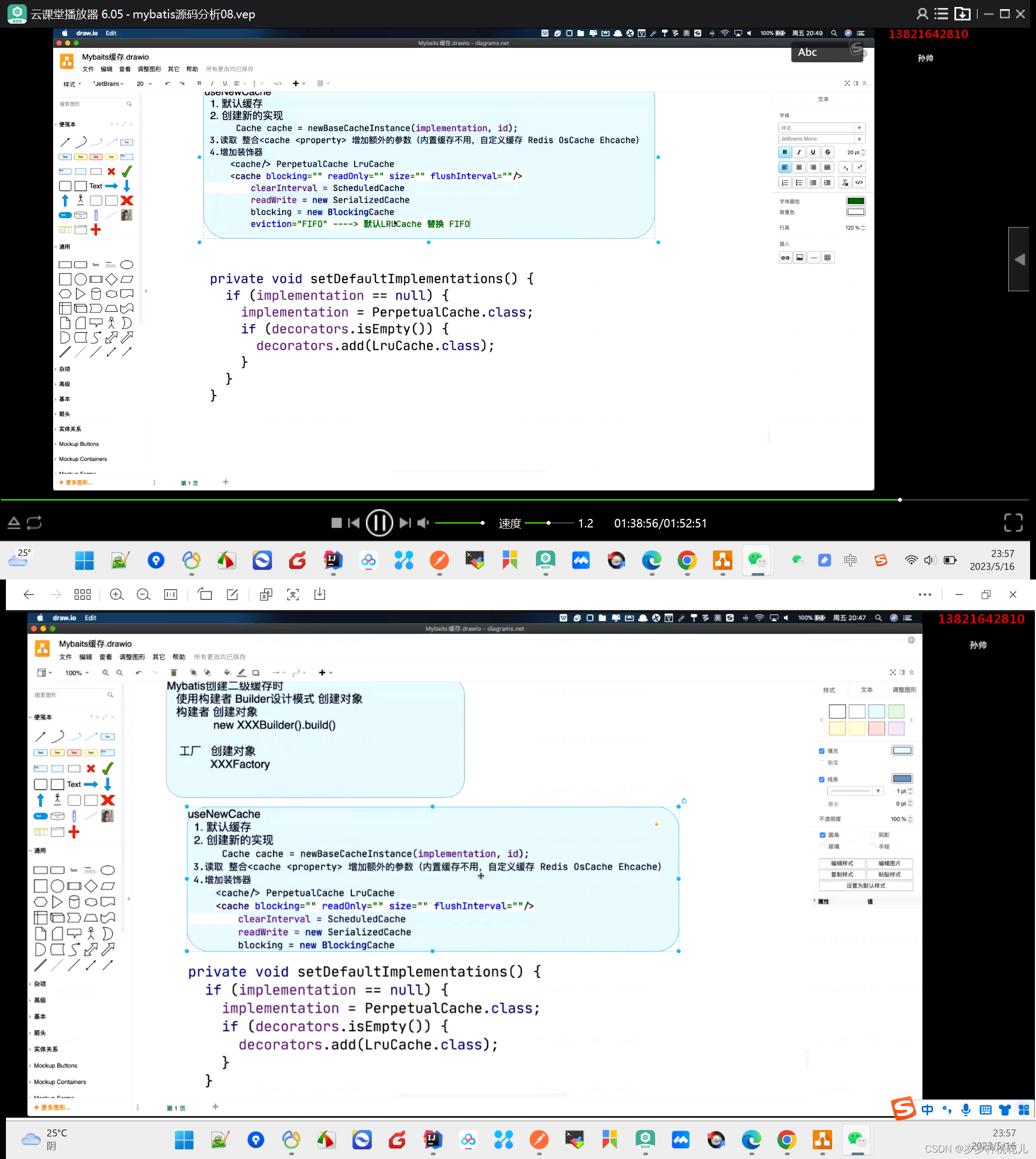Open 文件 menu in upper draw.io window
Screen dimensions: 1036x1159
coord(88,69)
